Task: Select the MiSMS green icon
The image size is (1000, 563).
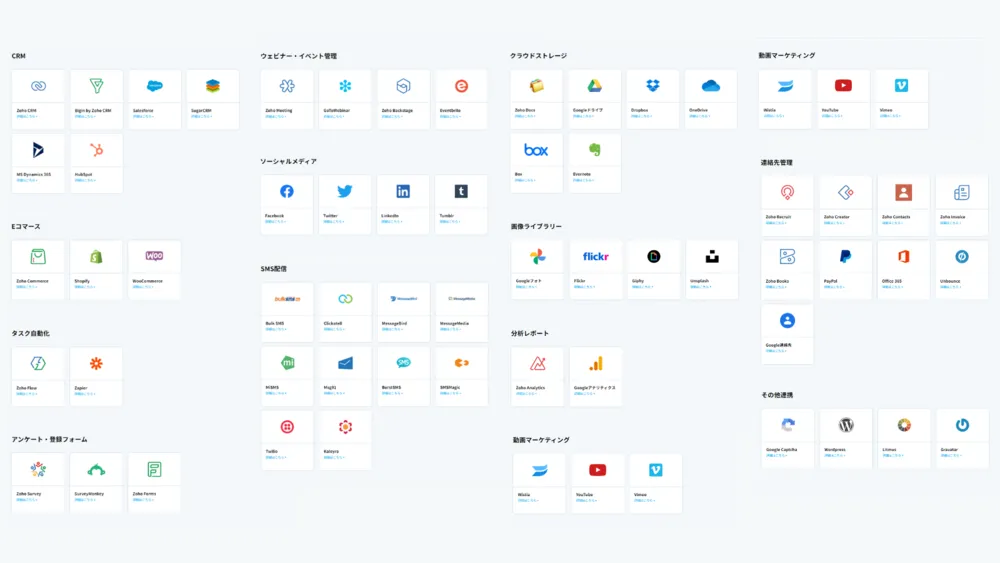Action: (x=288, y=363)
